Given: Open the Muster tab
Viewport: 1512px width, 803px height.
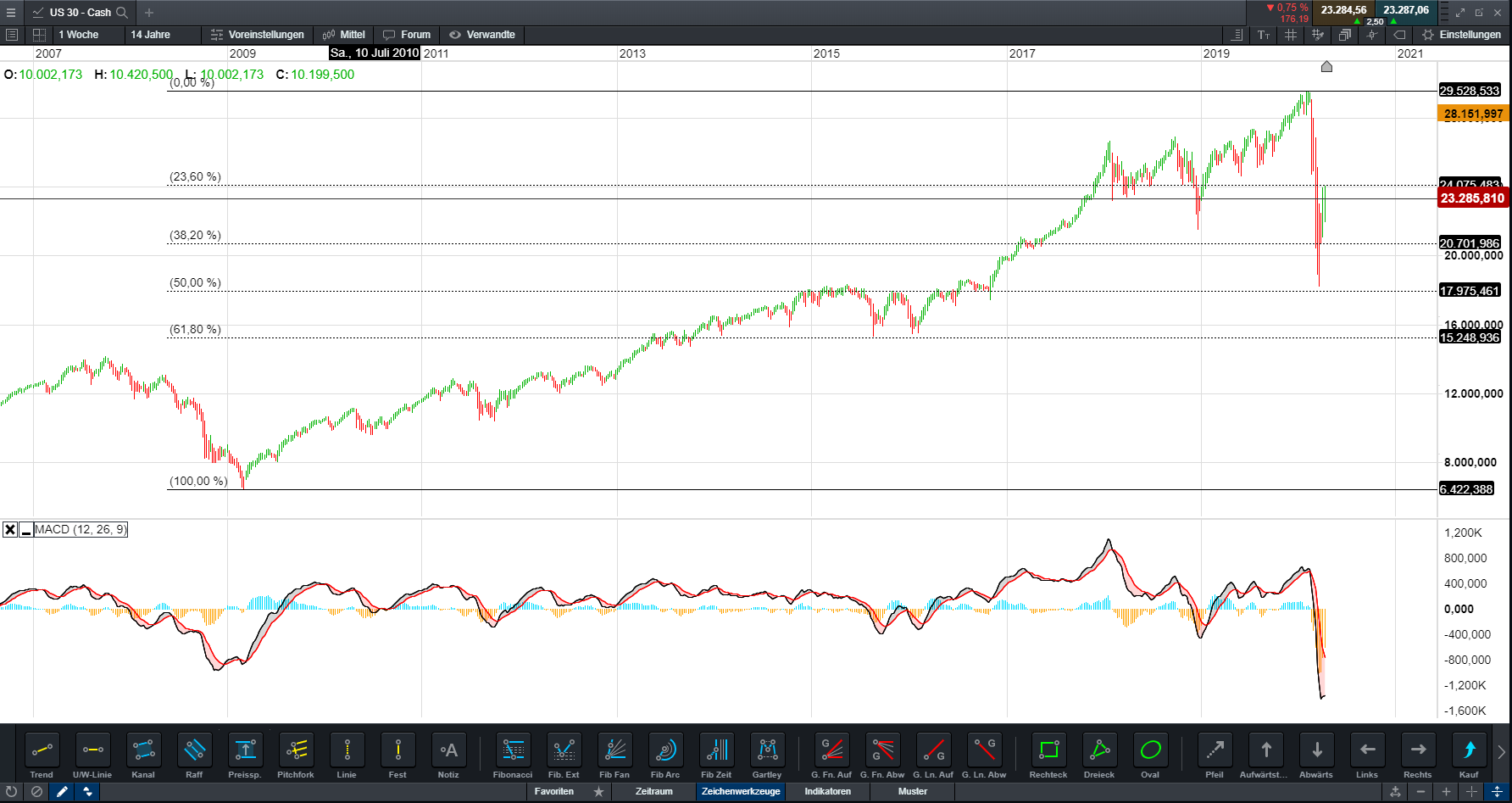Looking at the screenshot, I should point(912,792).
